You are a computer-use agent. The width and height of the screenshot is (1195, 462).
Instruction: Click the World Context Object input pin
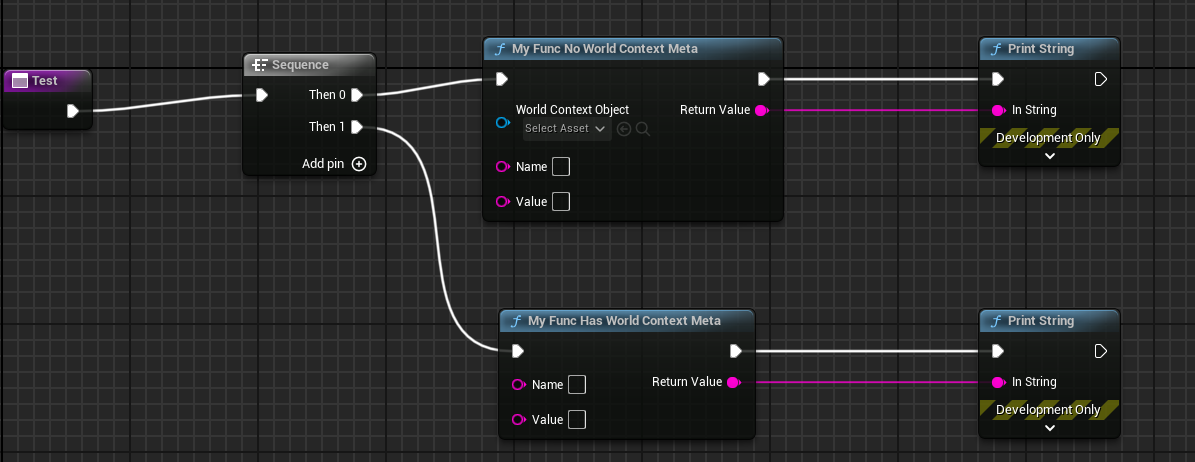[x=502, y=123]
